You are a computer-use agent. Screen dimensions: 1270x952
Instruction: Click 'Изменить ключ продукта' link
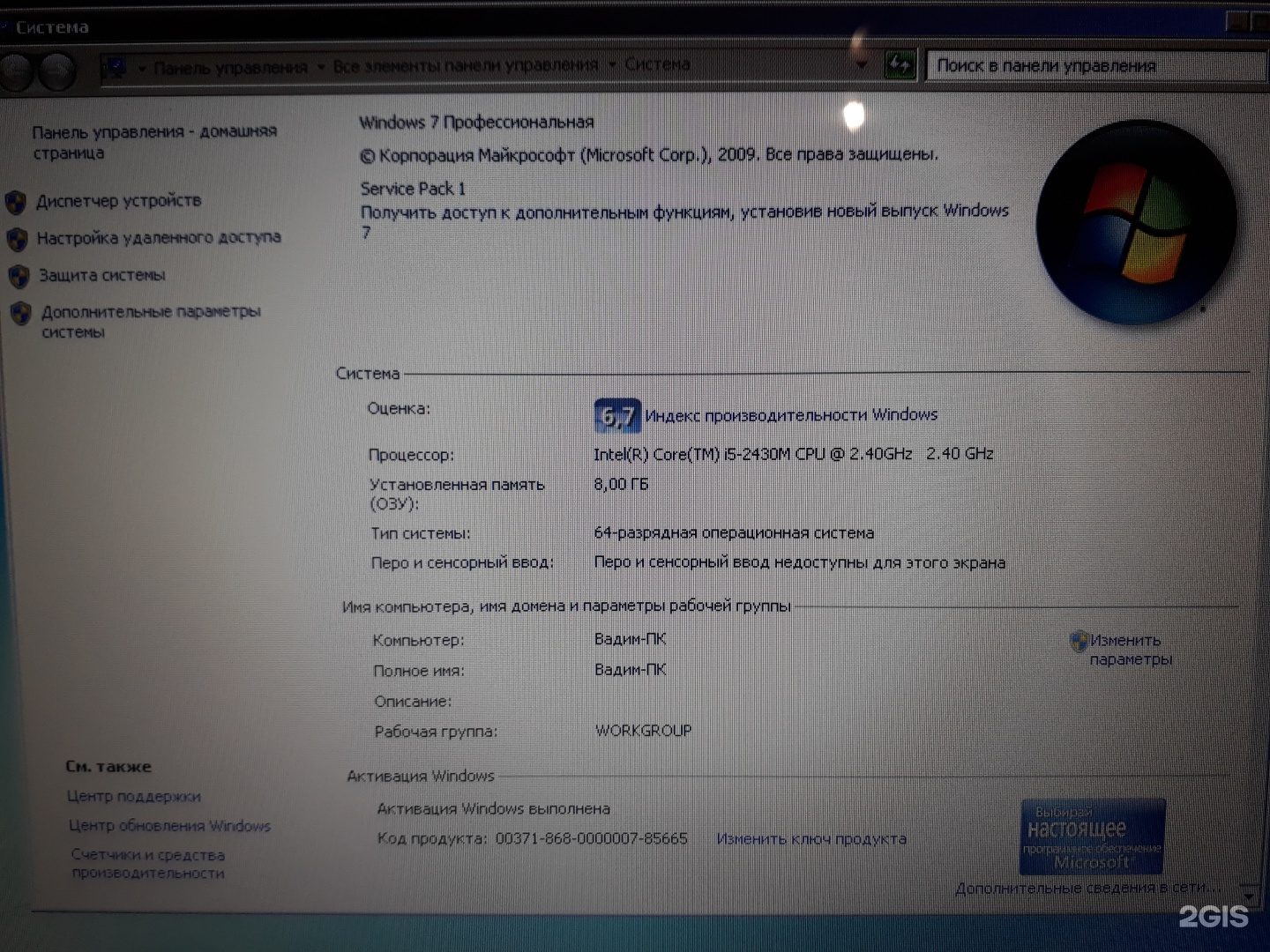pyautogui.click(x=811, y=838)
